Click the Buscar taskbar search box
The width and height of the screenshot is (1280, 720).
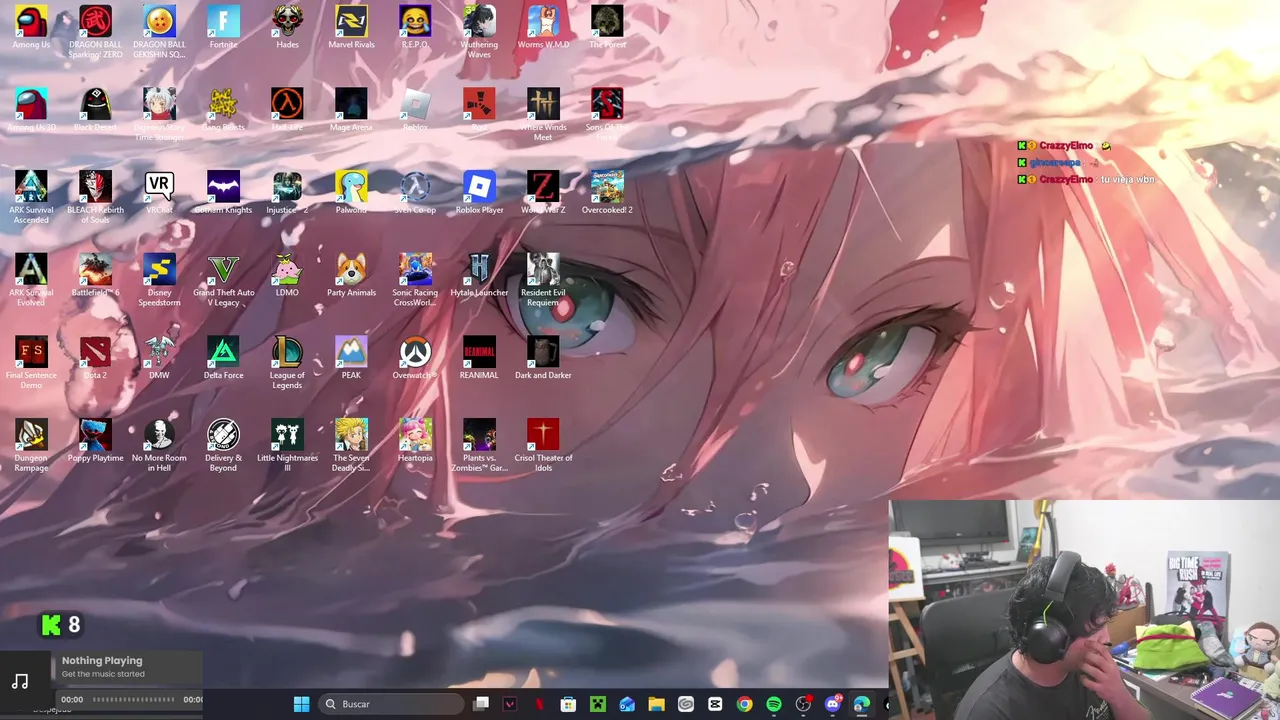coord(392,704)
